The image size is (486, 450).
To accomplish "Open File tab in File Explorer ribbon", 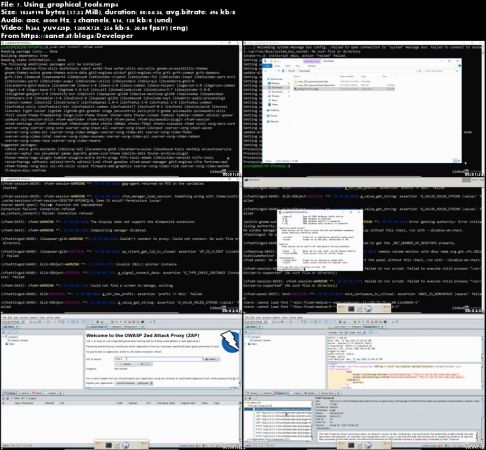I will click(x=268, y=66).
